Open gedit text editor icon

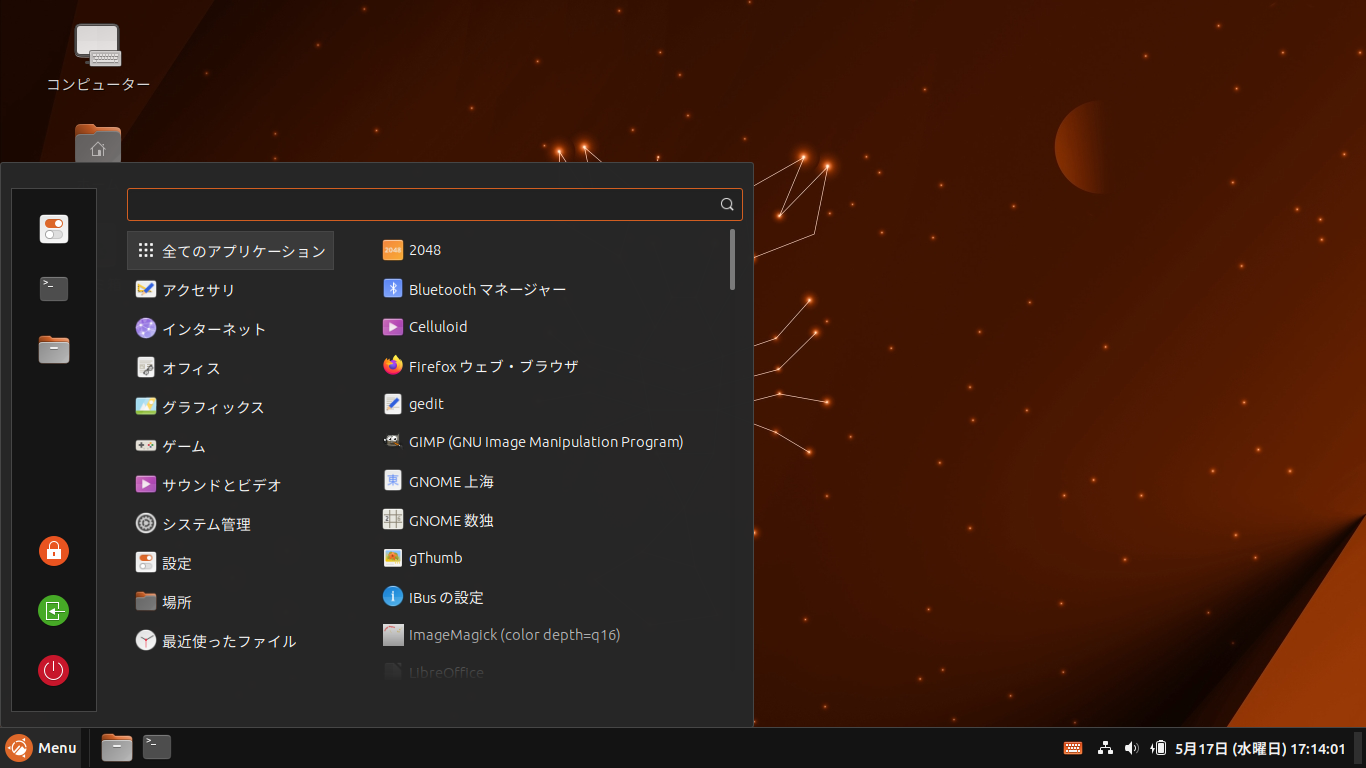(392, 404)
